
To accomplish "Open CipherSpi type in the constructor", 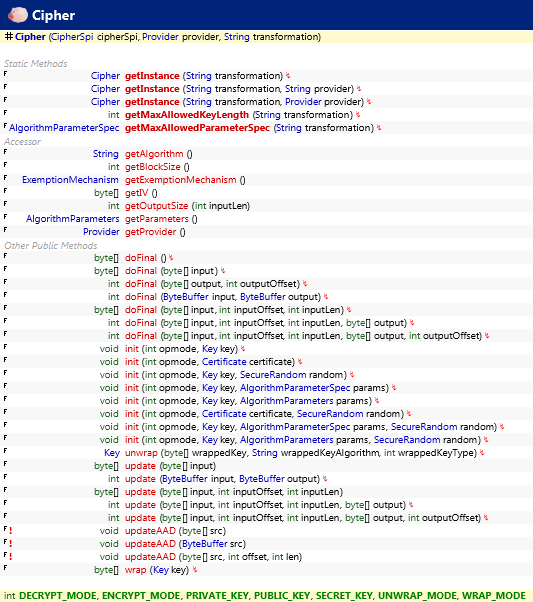I will click(72, 37).
